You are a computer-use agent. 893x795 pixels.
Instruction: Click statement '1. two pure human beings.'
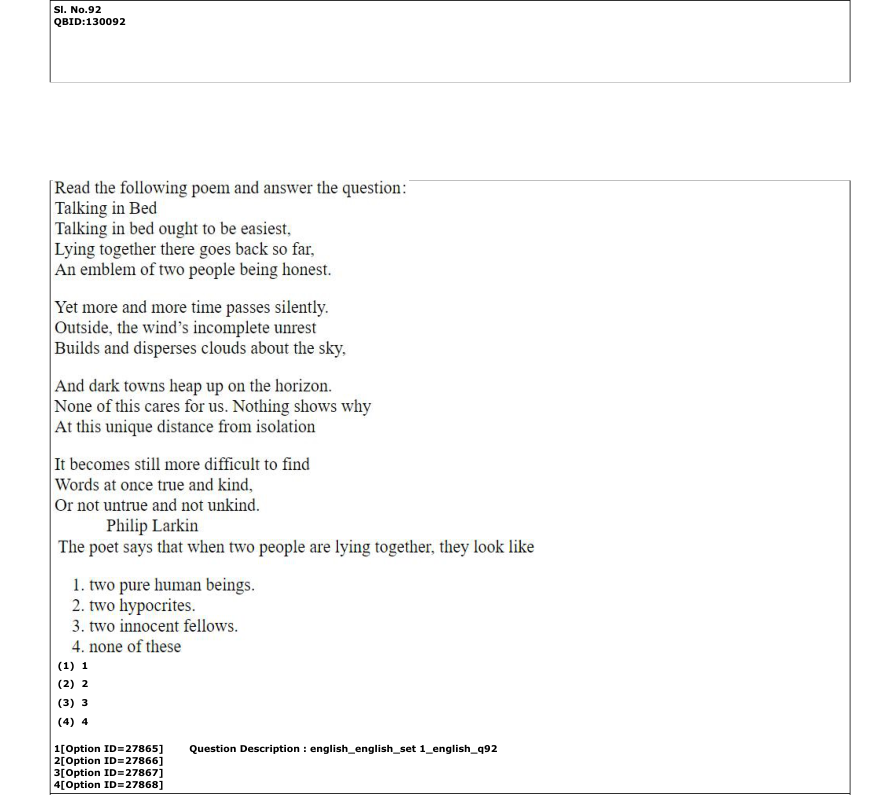pyautogui.click(x=163, y=585)
